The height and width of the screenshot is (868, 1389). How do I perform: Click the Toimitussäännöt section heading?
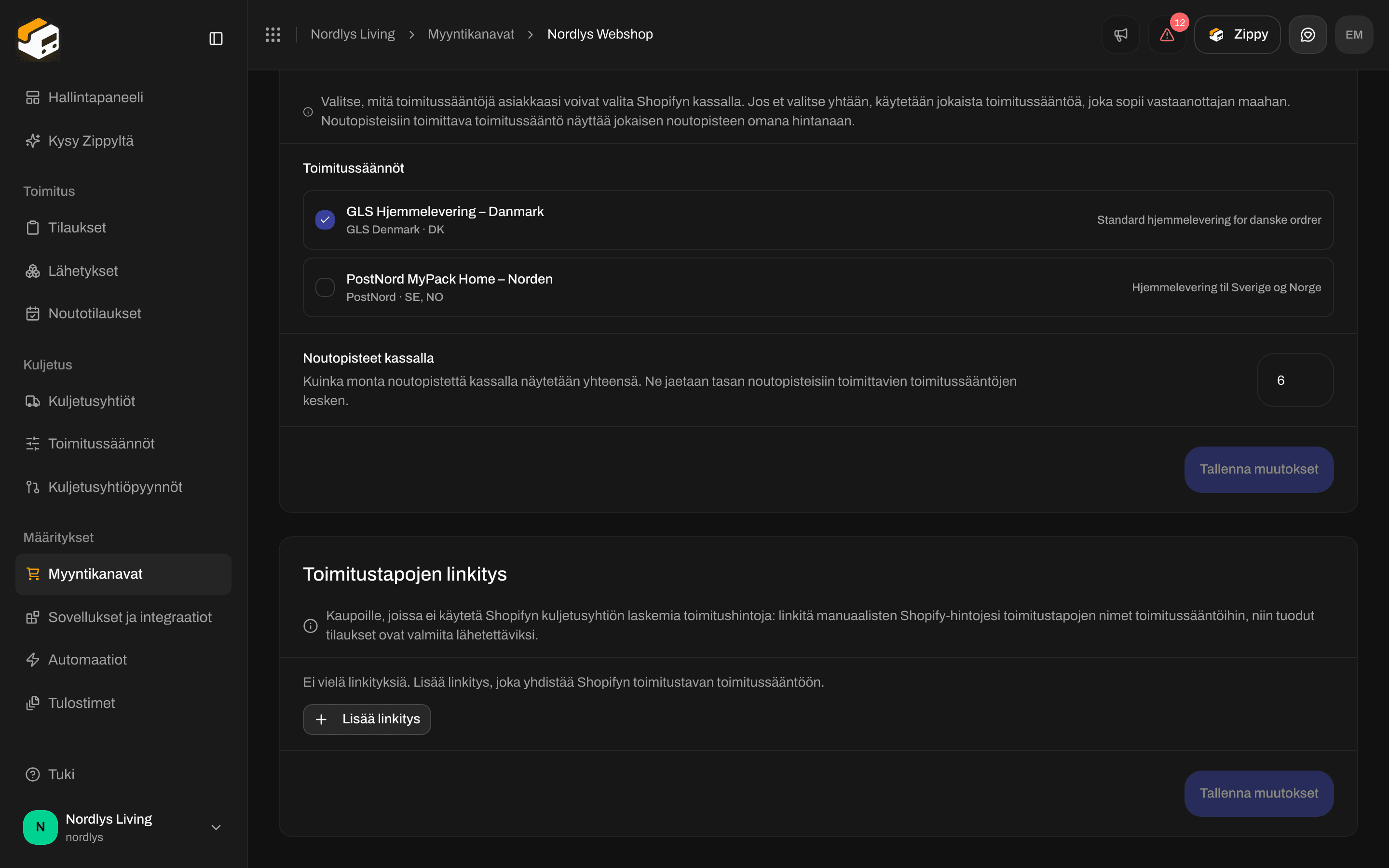[x=354, y=168]
